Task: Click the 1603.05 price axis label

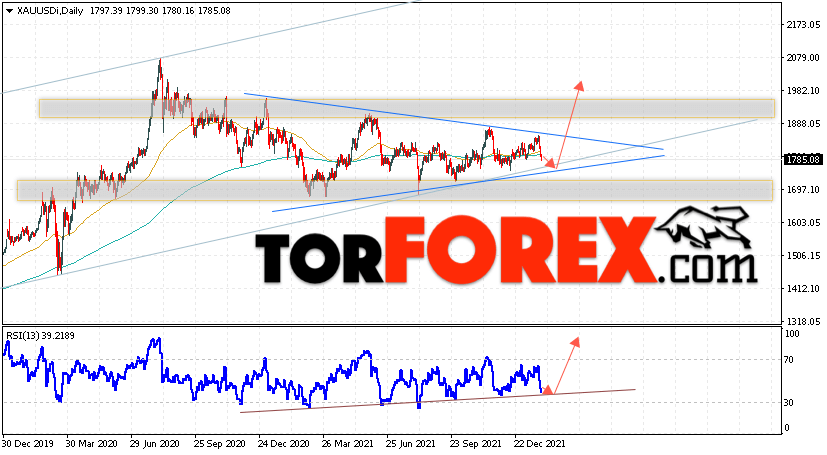Action: click(x=803, y=222)
